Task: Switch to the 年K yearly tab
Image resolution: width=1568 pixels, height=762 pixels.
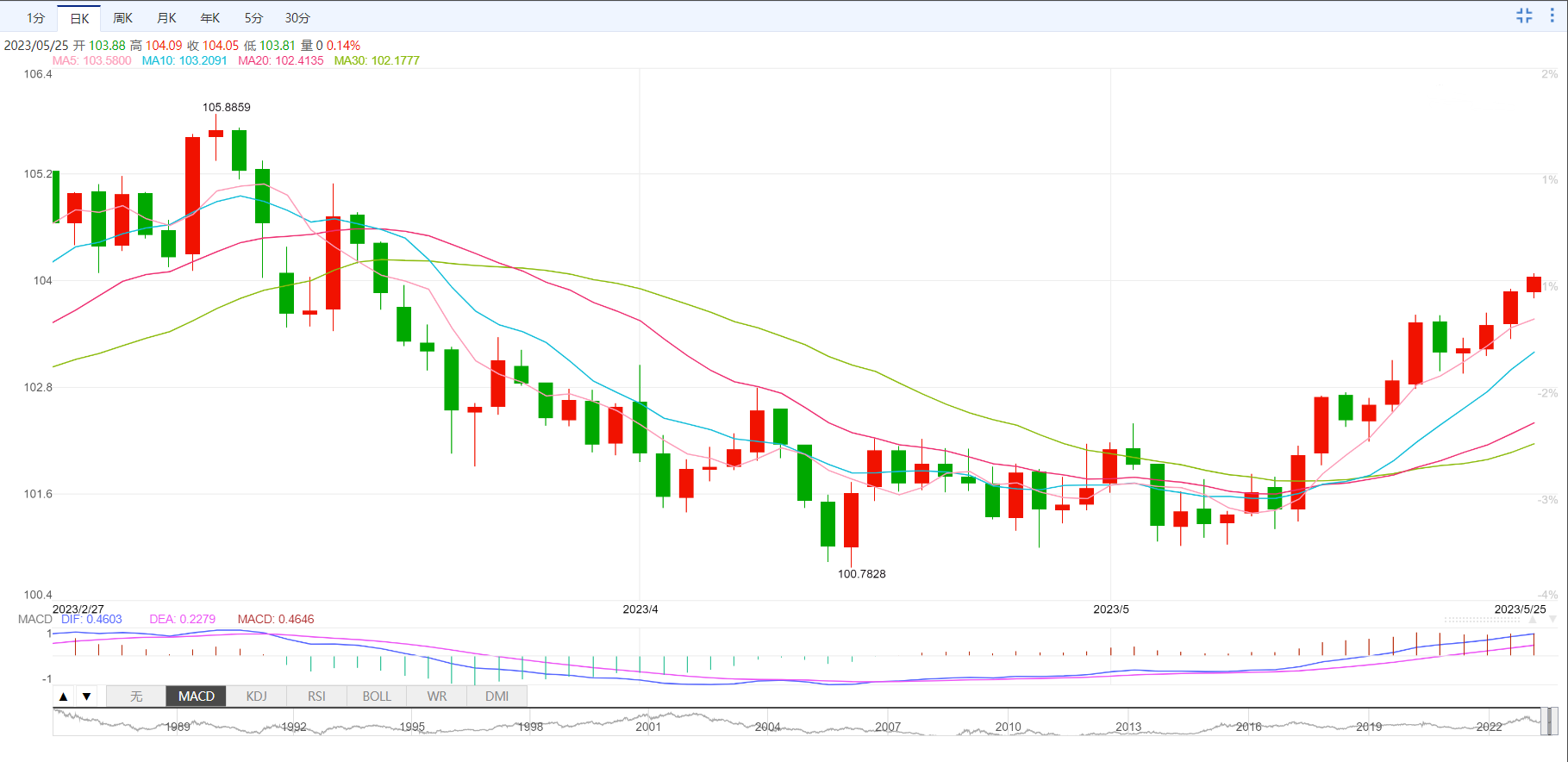Action: click(209, 18)
